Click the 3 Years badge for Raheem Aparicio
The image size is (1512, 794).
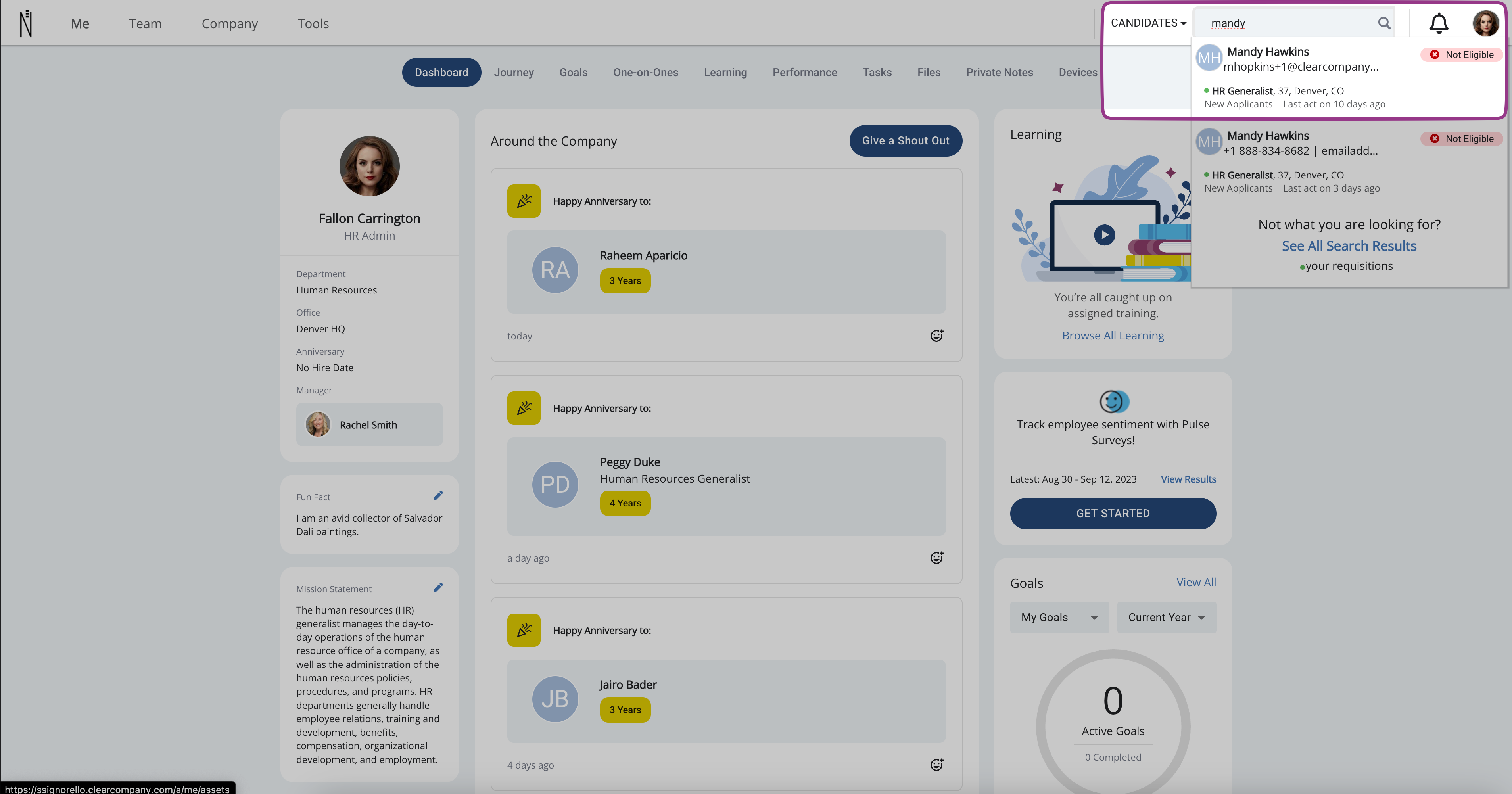click(x=625, y=280)
